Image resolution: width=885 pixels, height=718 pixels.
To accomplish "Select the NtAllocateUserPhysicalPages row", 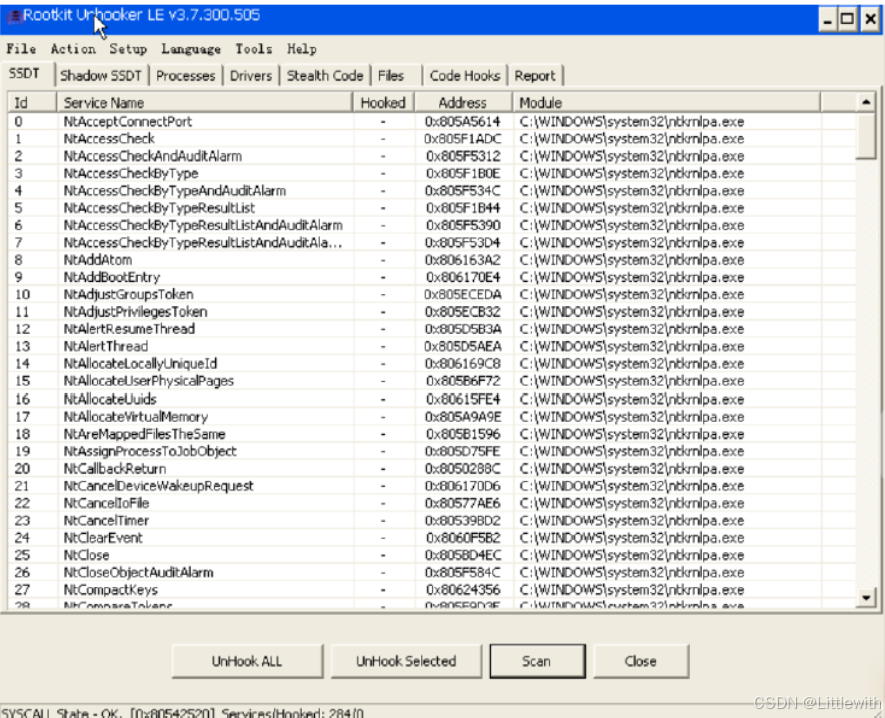I will (432, 381).
